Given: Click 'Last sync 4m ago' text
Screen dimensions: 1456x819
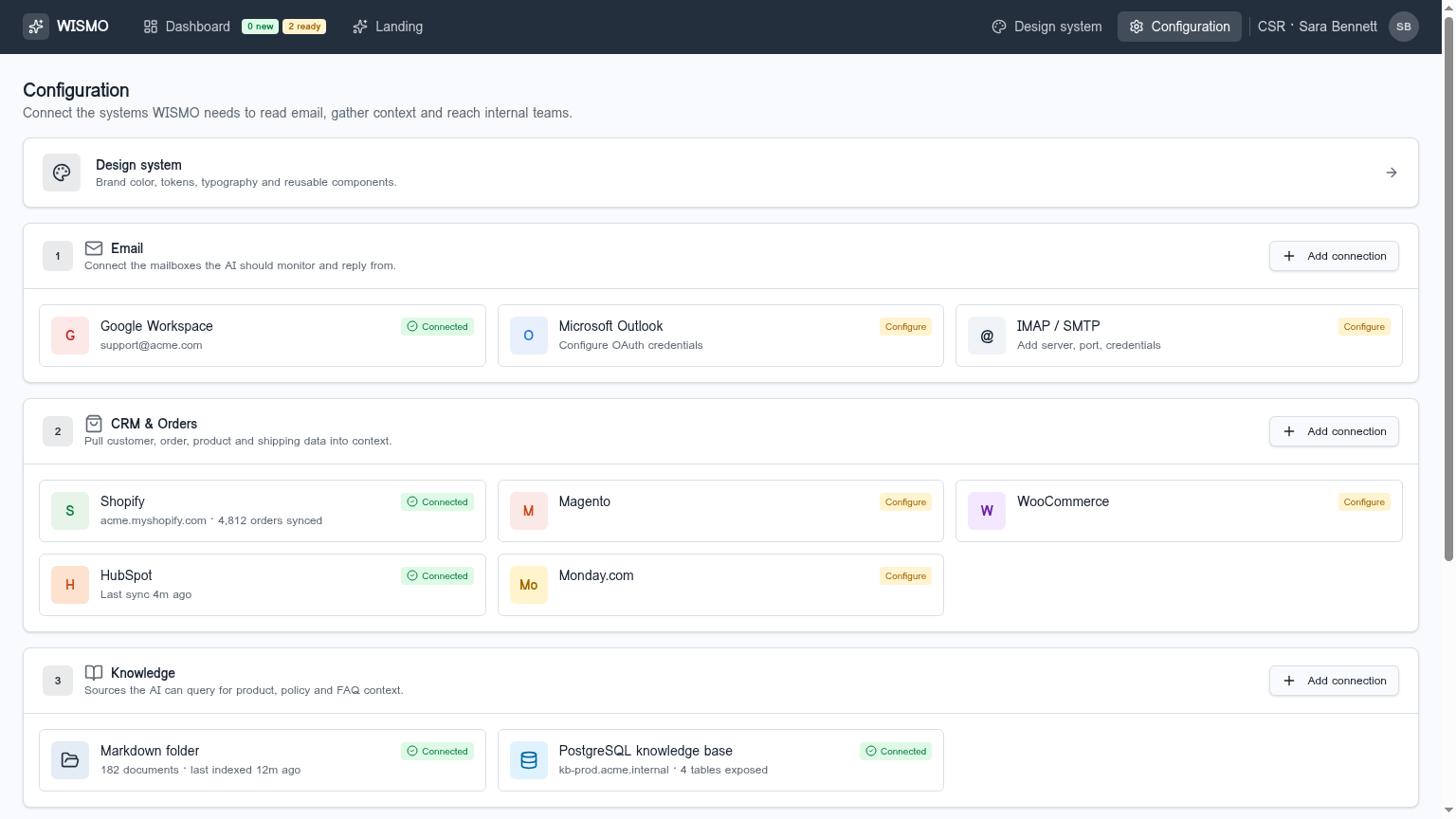Looking at the screenshot, I should [x=146, y=594].
